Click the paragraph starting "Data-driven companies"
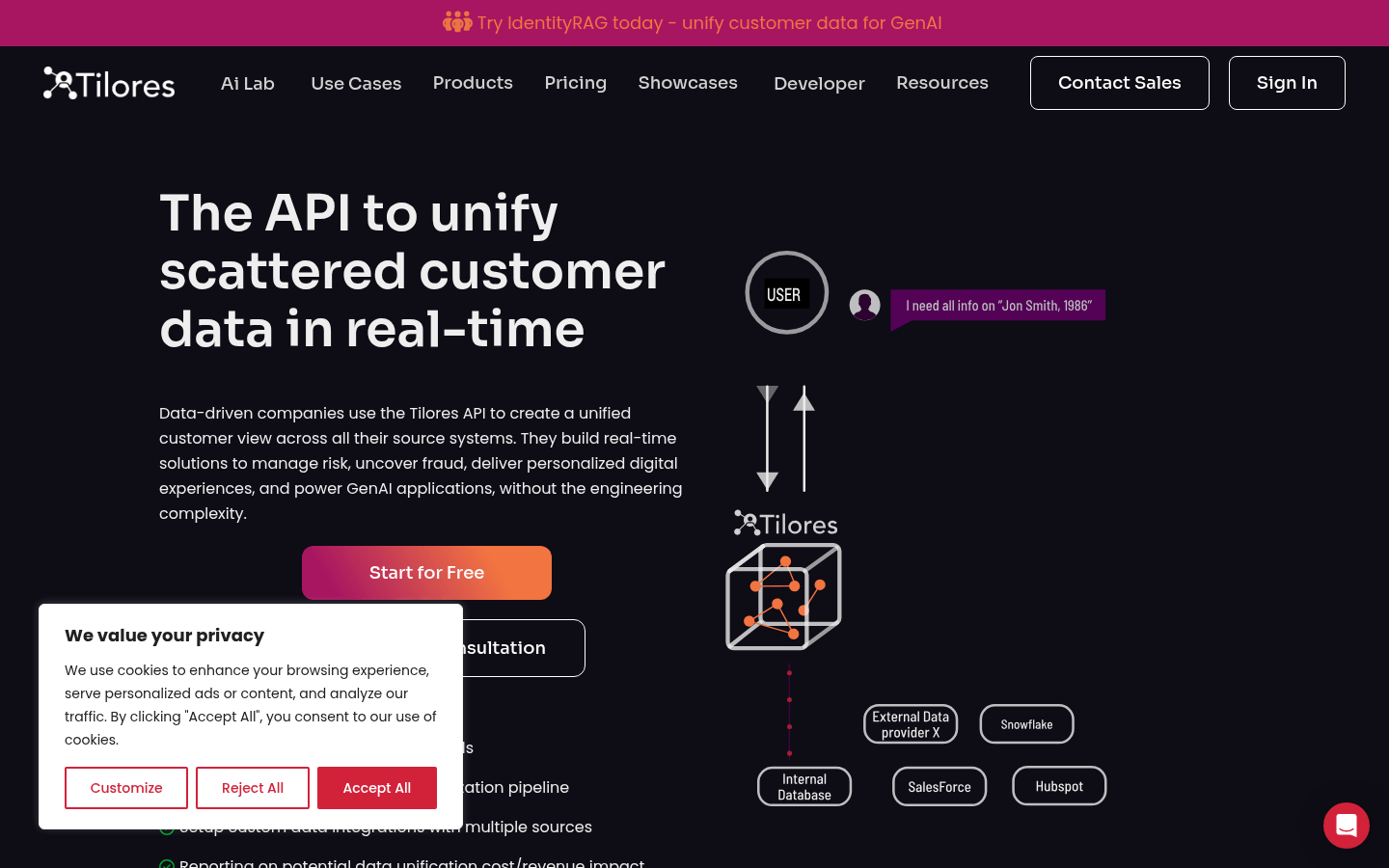Screen dimensions: 1389x868 [421, 463]
